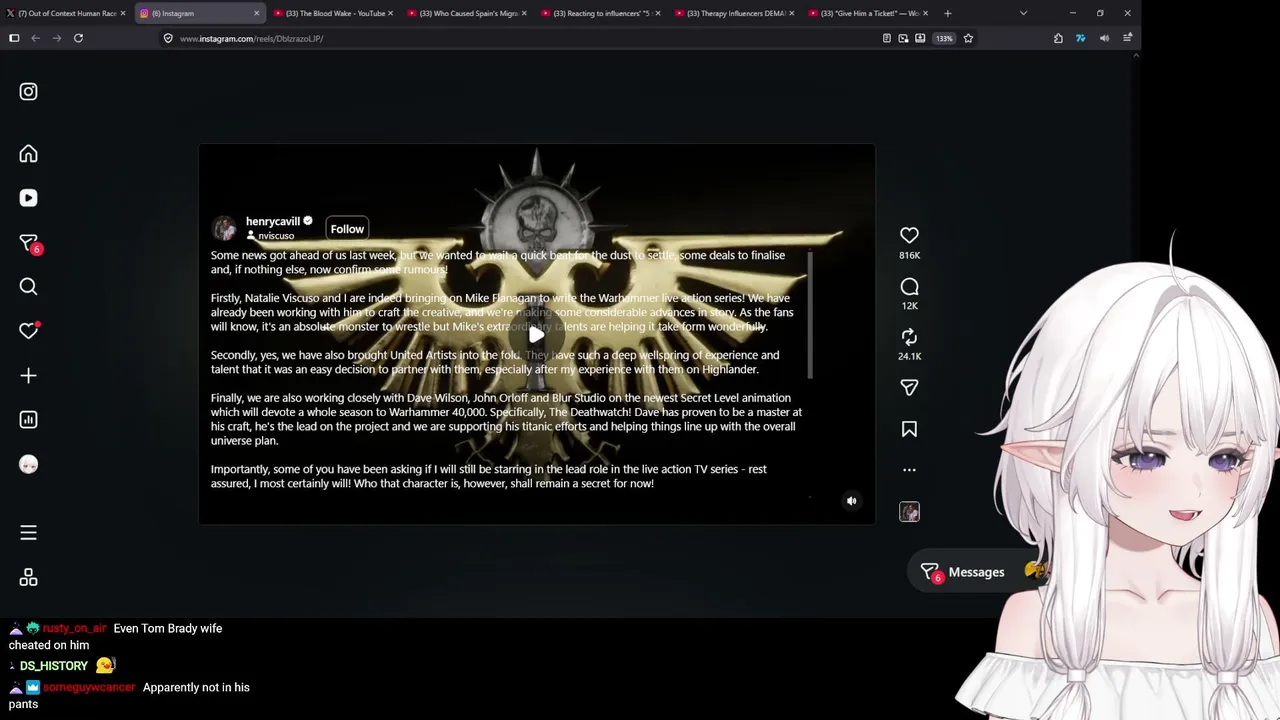Switch to the Reacting to influencers tab
Image resolution: width=1280 pixels, height=720 pixels.
click(601, 13)
